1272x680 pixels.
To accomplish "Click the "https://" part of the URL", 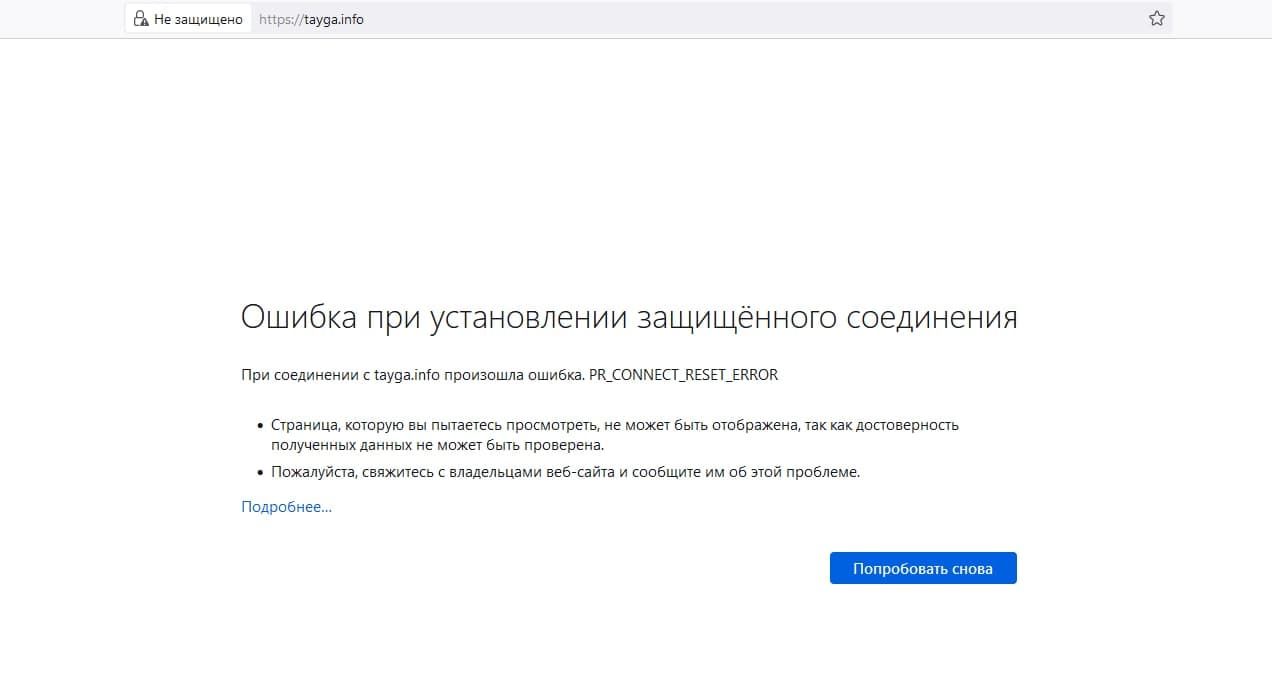I will (279, 19).
